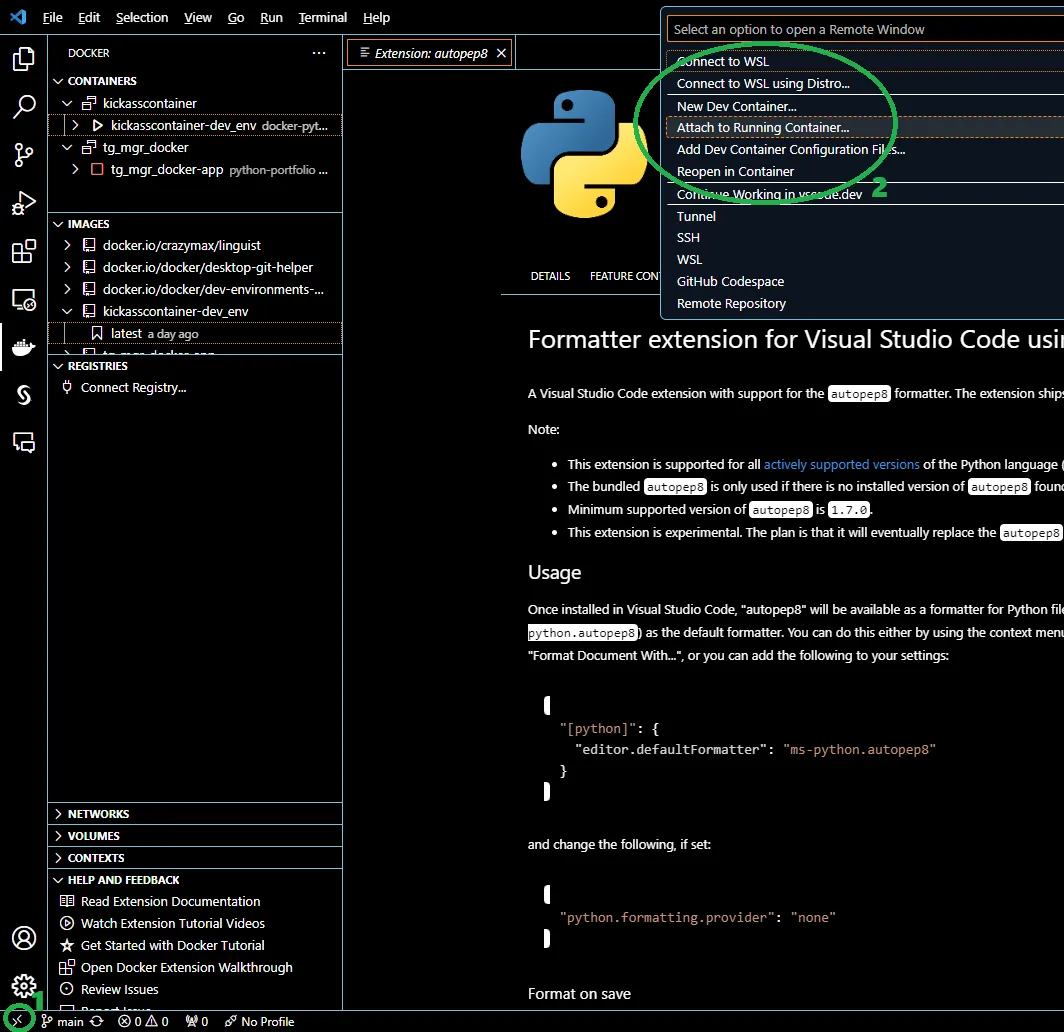Open the Source Control view
The image size is (1064, 1032).
(x=24, y=155)
